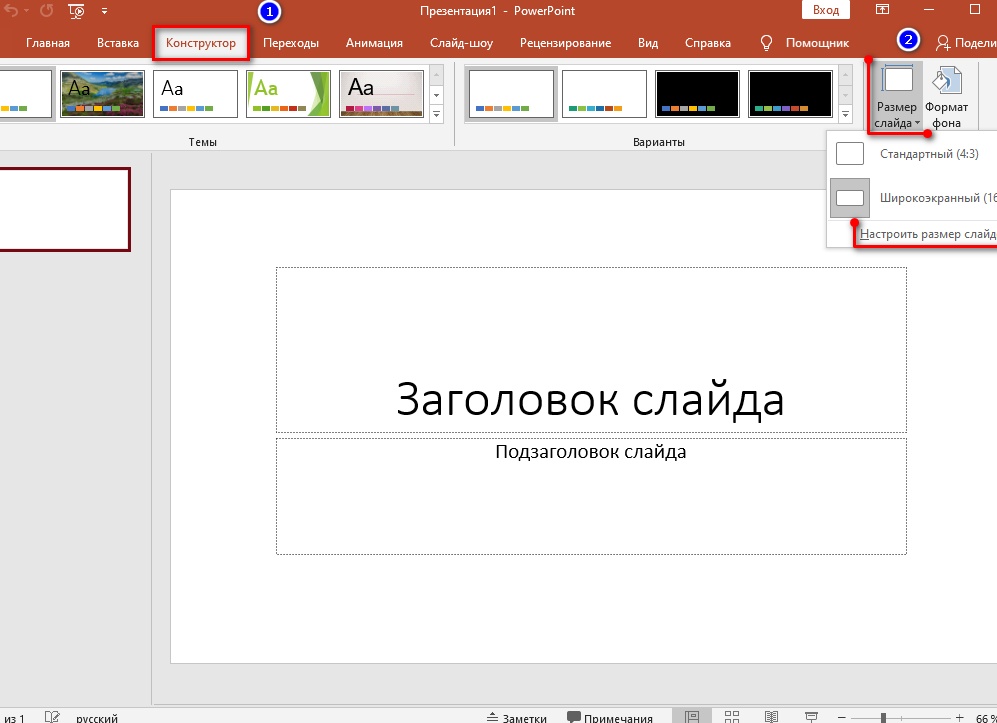Click the Undo arrow in the title bar
This screenshot has width=997, height=723.
(11, 11)
